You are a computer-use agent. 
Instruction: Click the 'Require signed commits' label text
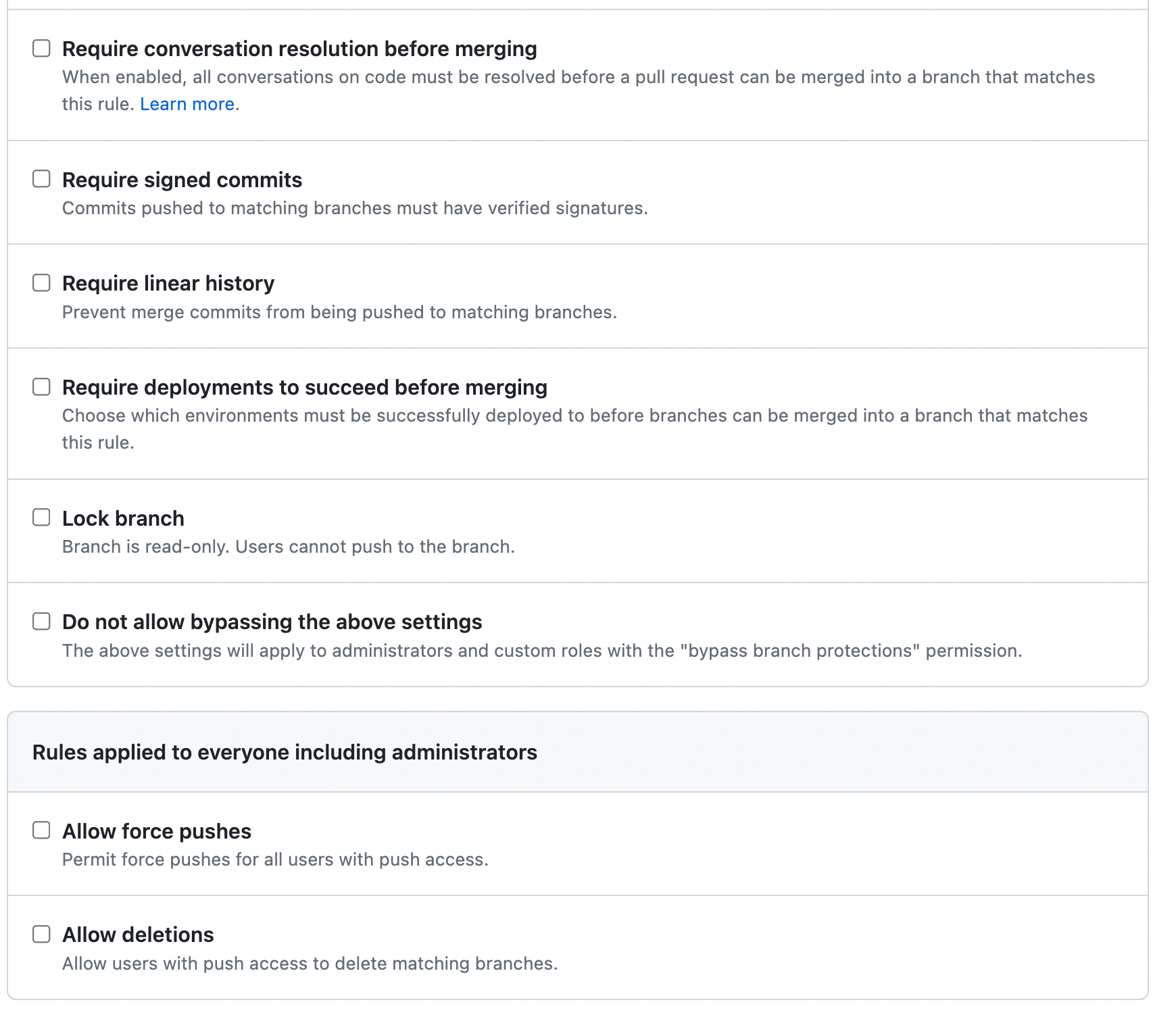click(182, 180)
